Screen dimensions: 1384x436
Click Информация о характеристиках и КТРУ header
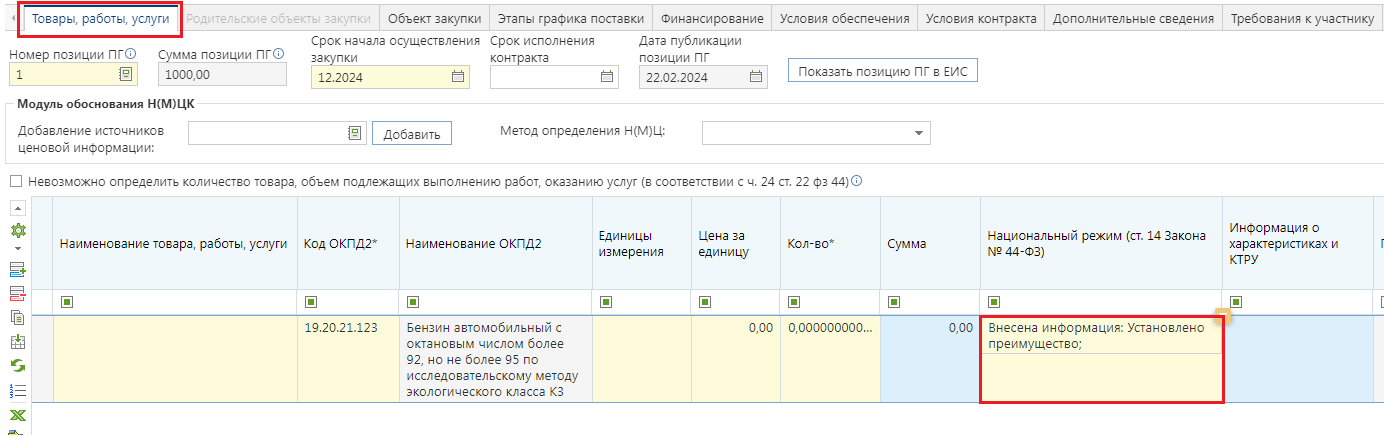(x=1298, y=243)
